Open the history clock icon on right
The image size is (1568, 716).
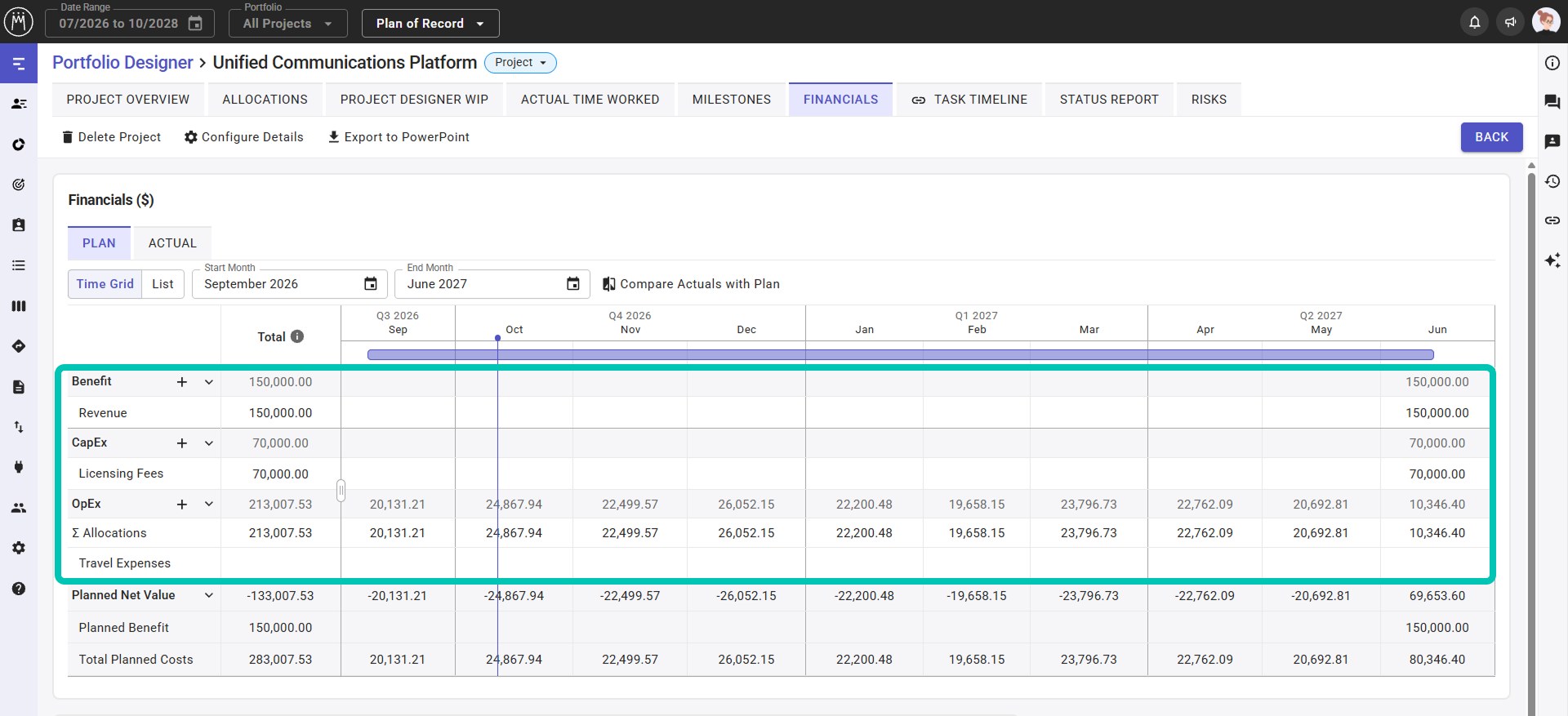tap(1552, 181)
